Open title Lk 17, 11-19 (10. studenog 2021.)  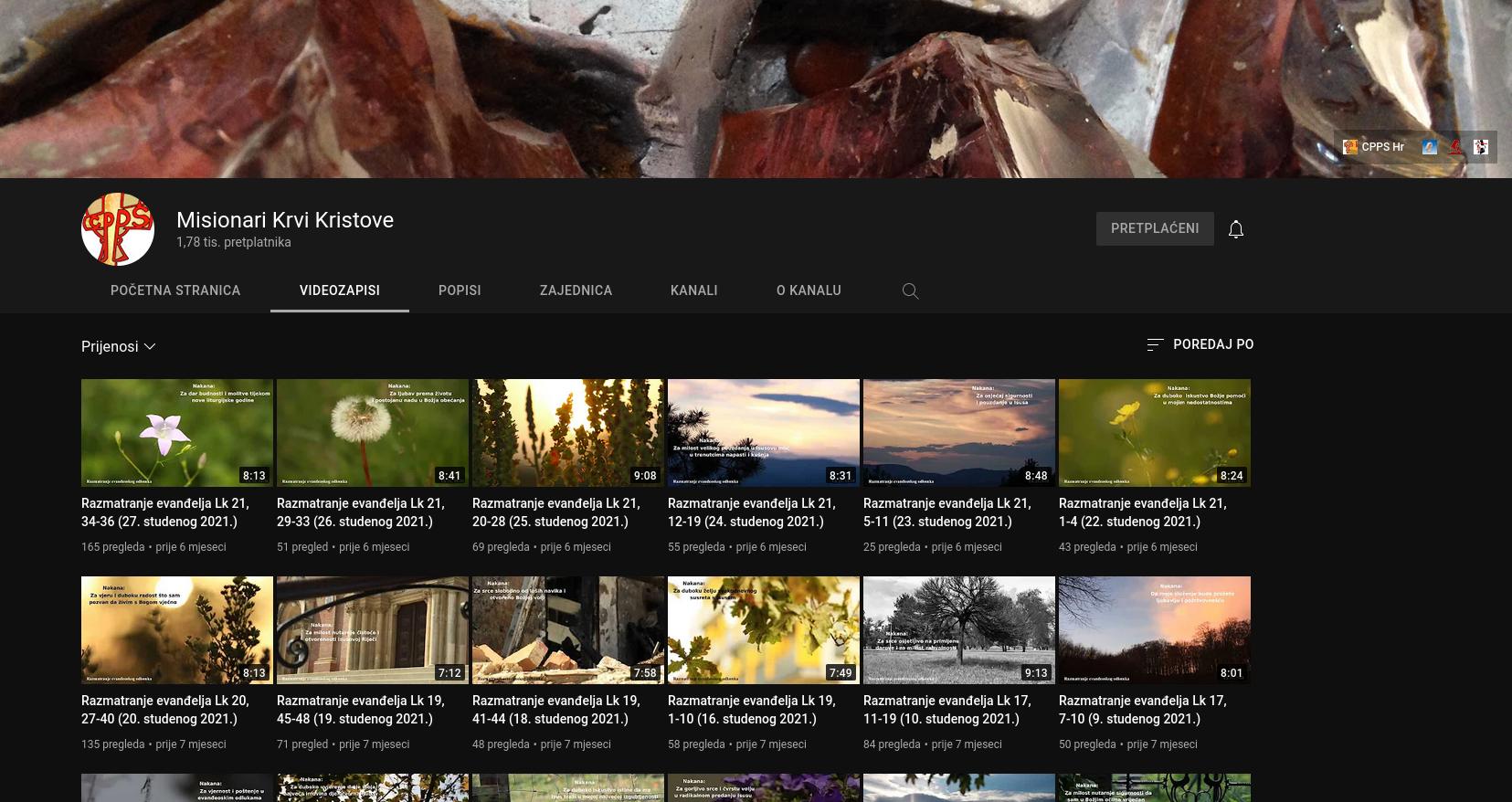pyautogui.click(x=947, y=710)
